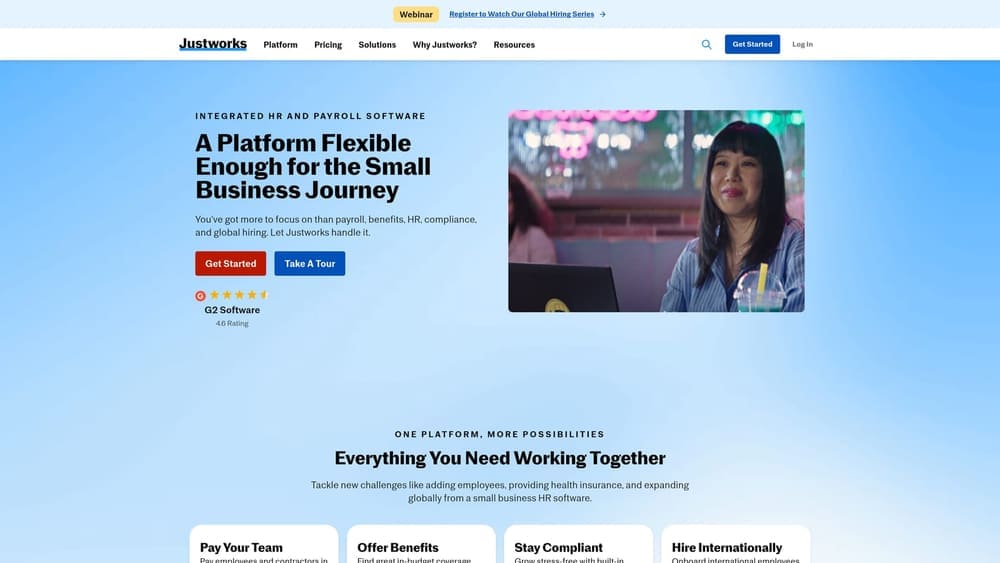
Task: Click the Take A Tour button
Action: point(309,263)
